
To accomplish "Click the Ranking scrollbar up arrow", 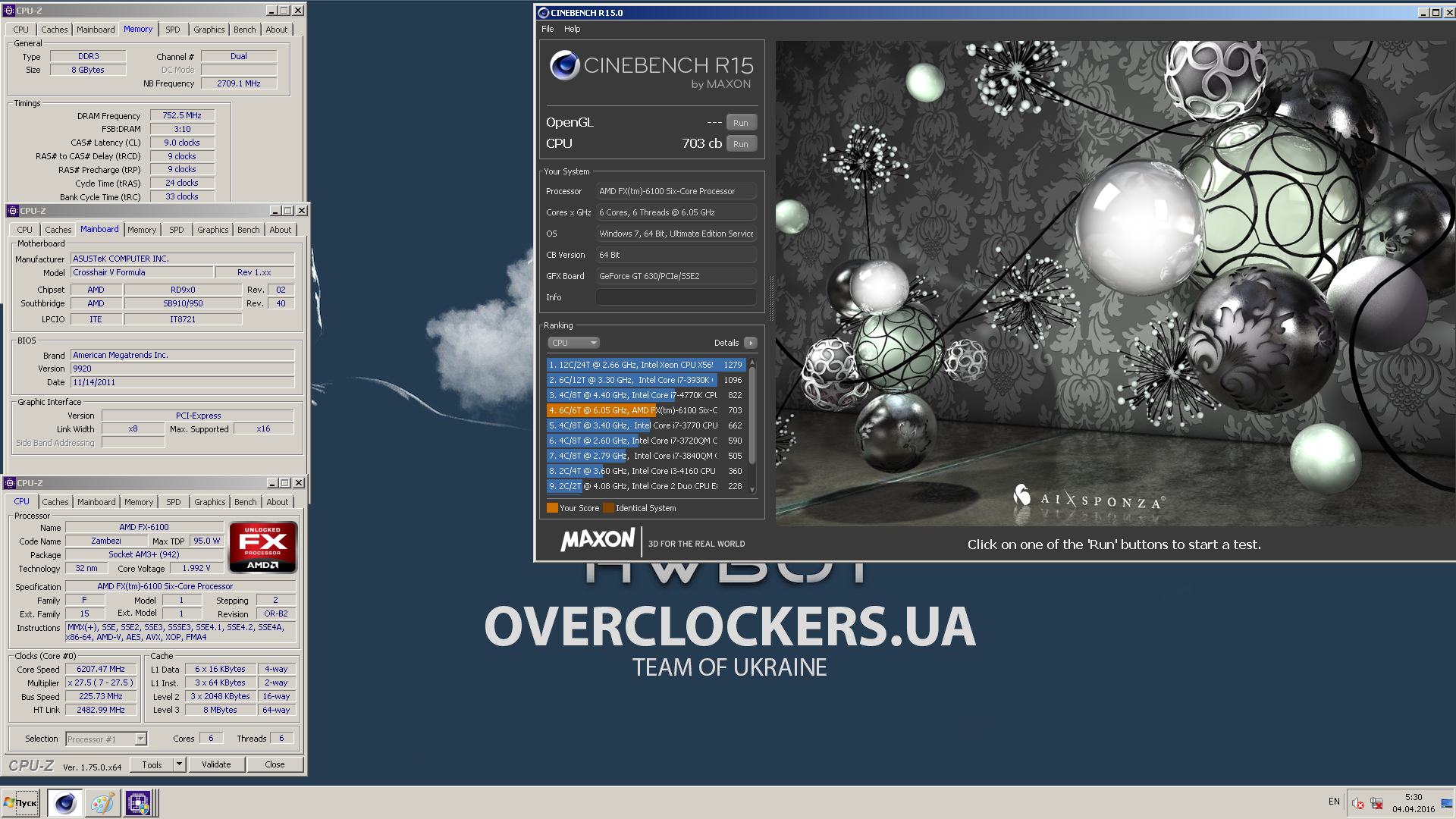I will pyautogui.click(x=752, y=362).
